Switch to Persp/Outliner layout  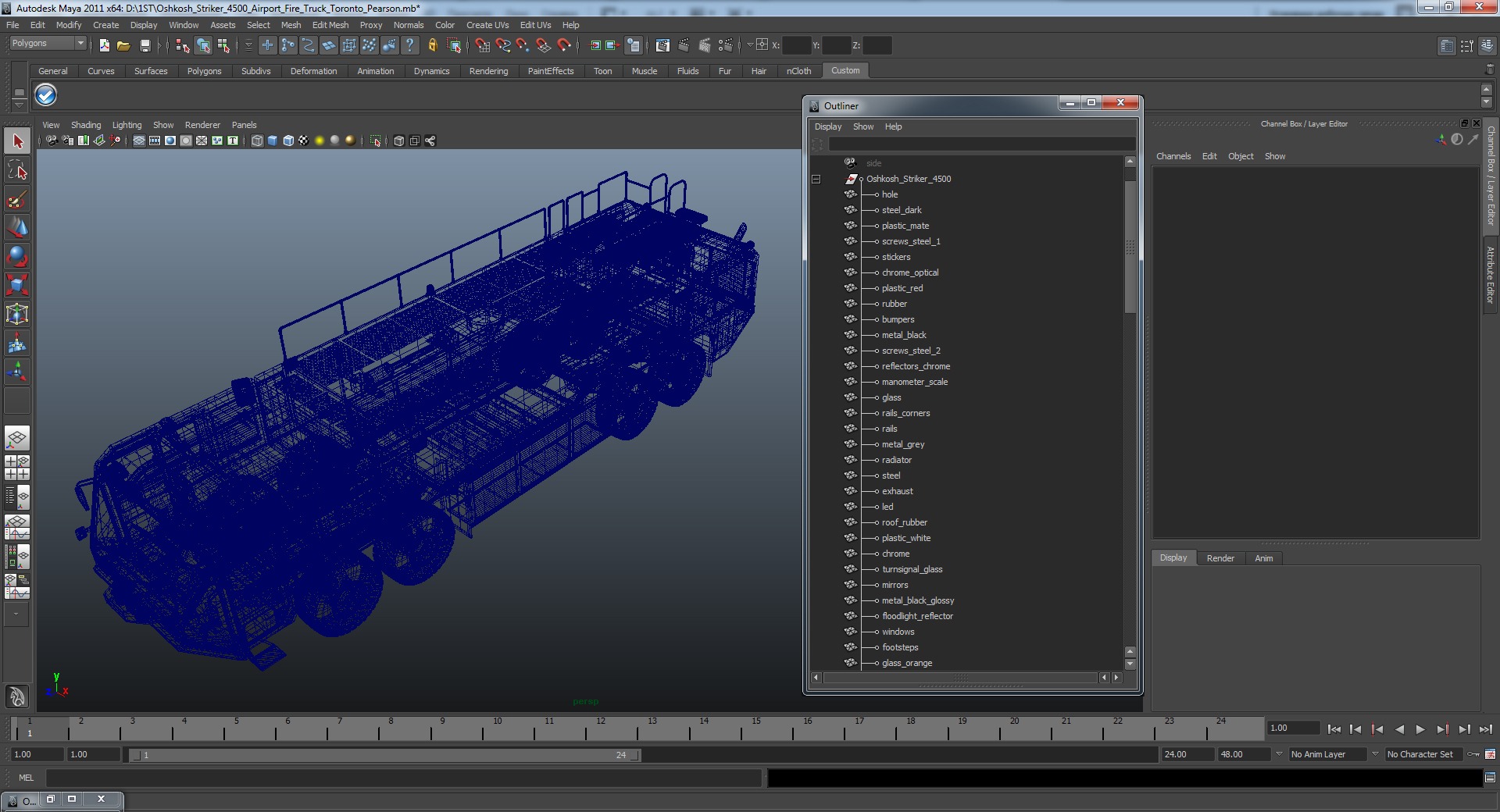pos(17,497)
